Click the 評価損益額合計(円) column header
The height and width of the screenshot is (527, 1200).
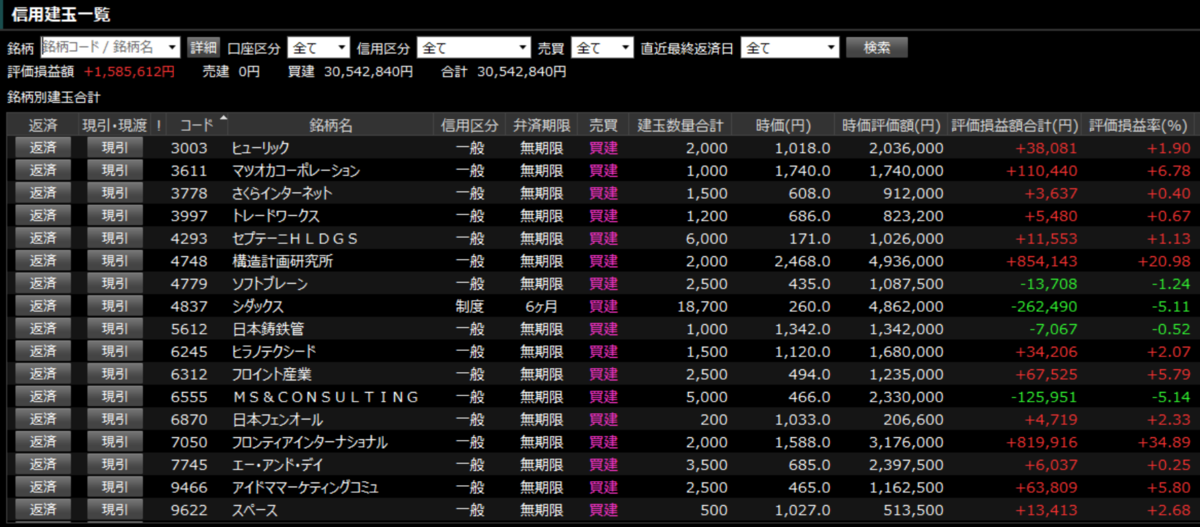[x=1015, y=125]
